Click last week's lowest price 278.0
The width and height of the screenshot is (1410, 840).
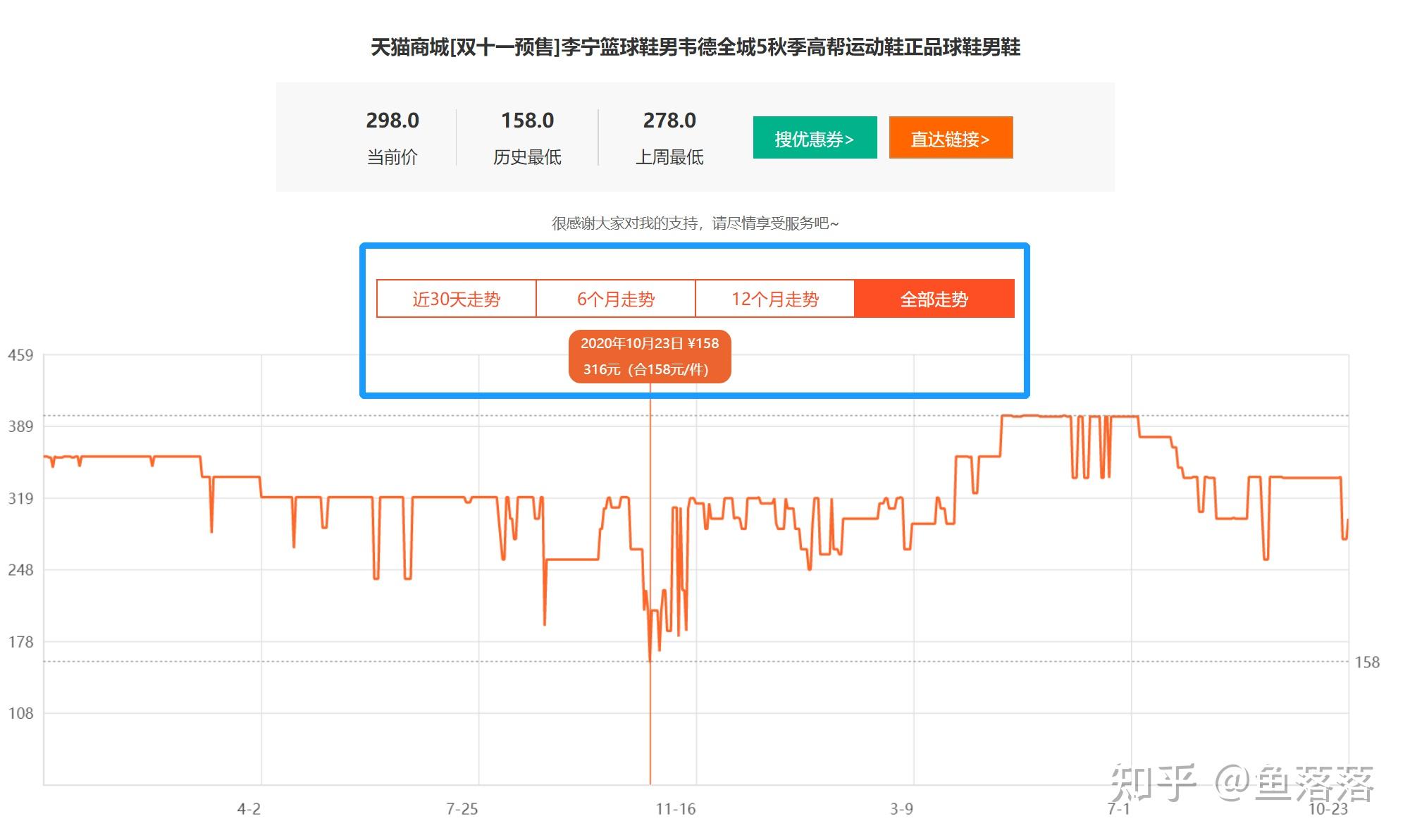(669, 121)
